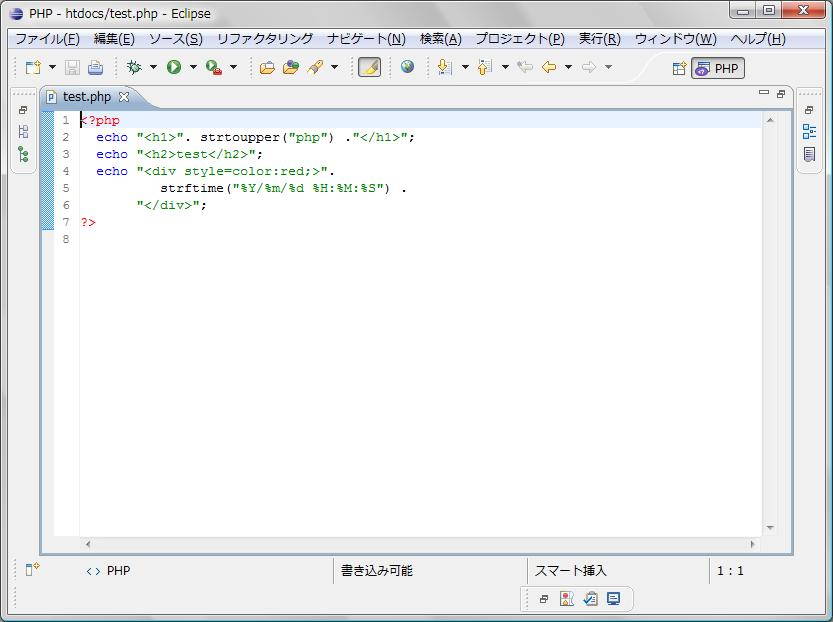Restore the minimized view in the left sidebar
Image resolution: width=833 pixels, height=622 pixels.
[x=24, y=110]
